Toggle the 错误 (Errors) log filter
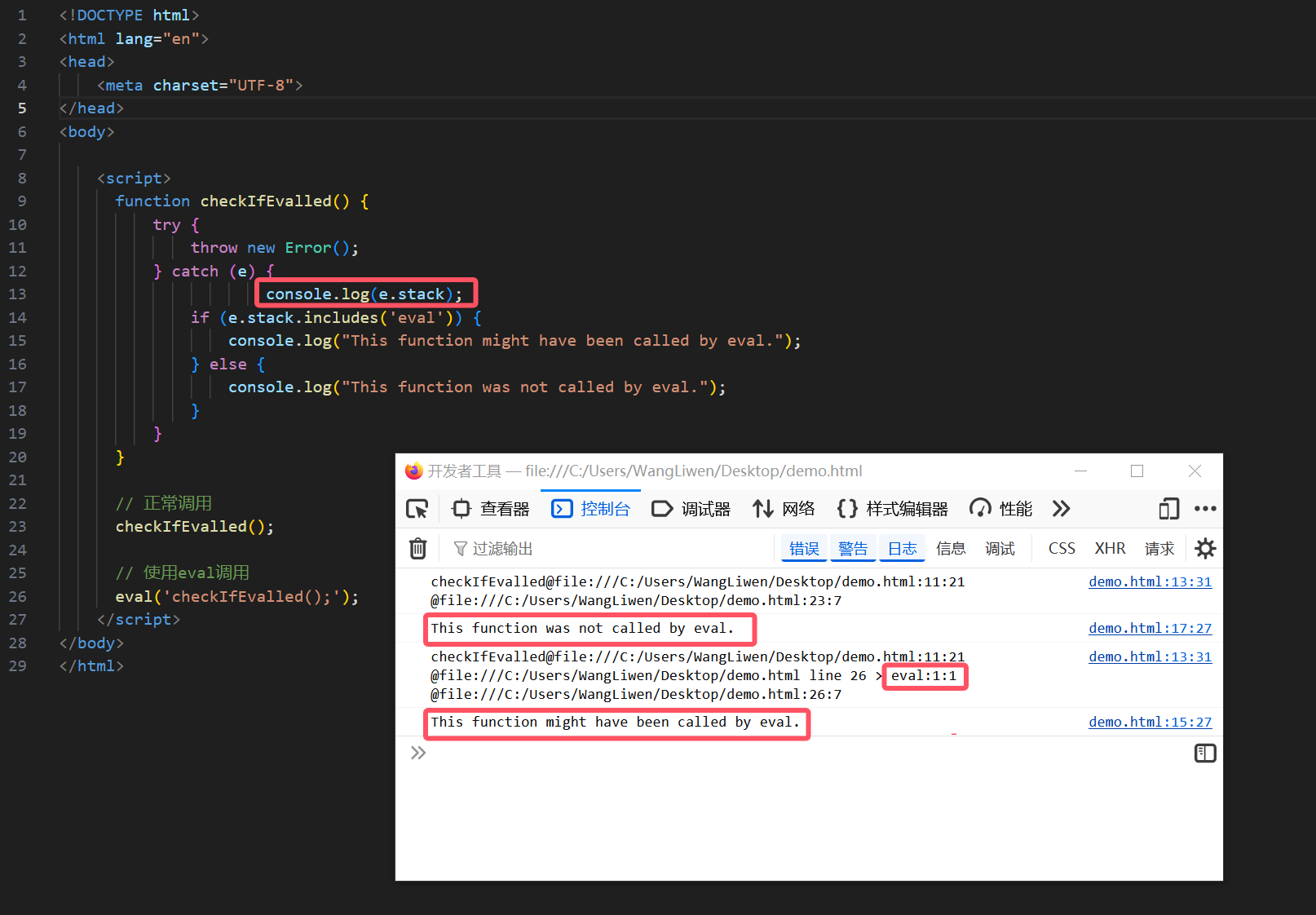 804,548
